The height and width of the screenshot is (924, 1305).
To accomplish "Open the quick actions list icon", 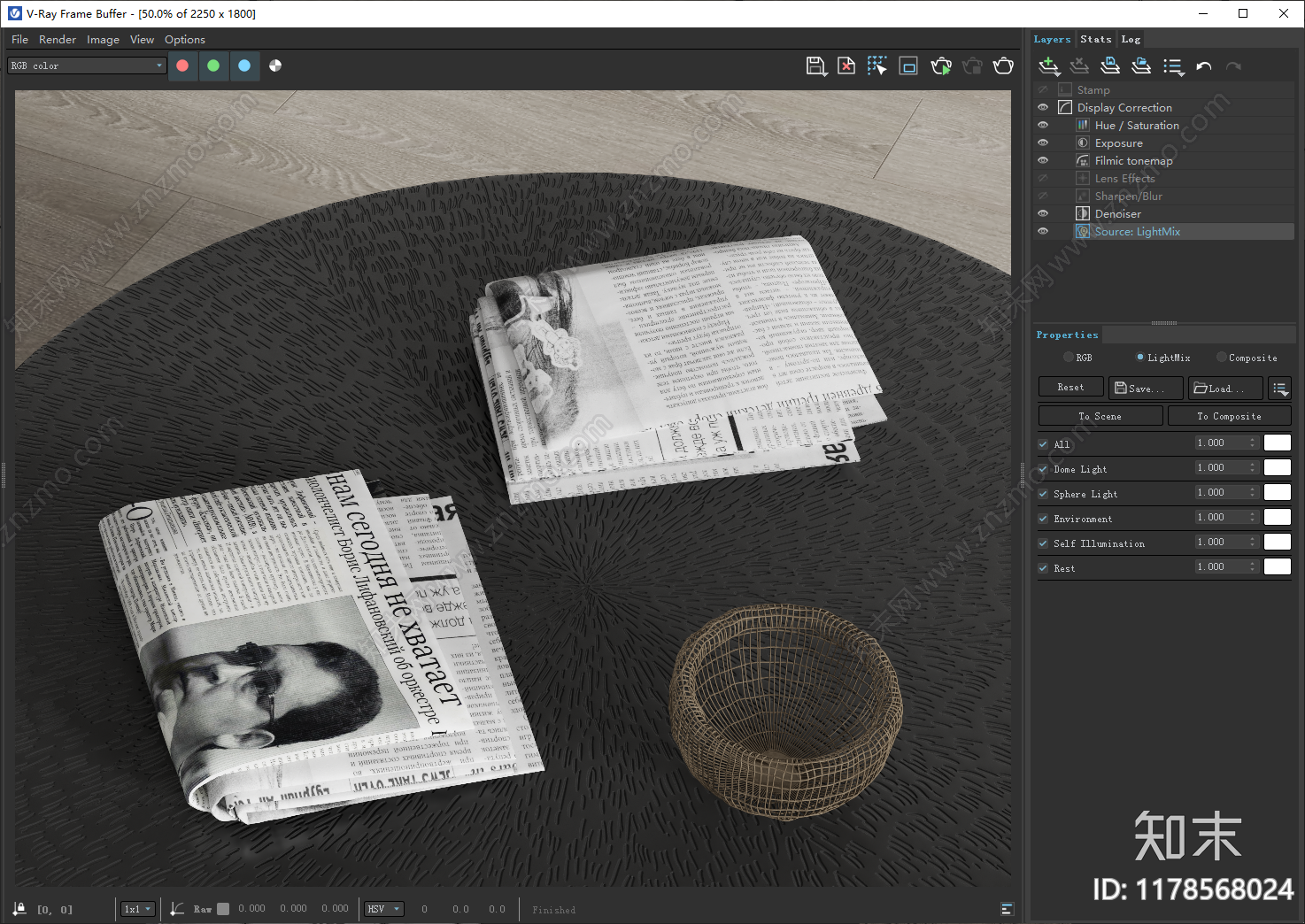I will pyautogui.click(x=1173, y=66).
